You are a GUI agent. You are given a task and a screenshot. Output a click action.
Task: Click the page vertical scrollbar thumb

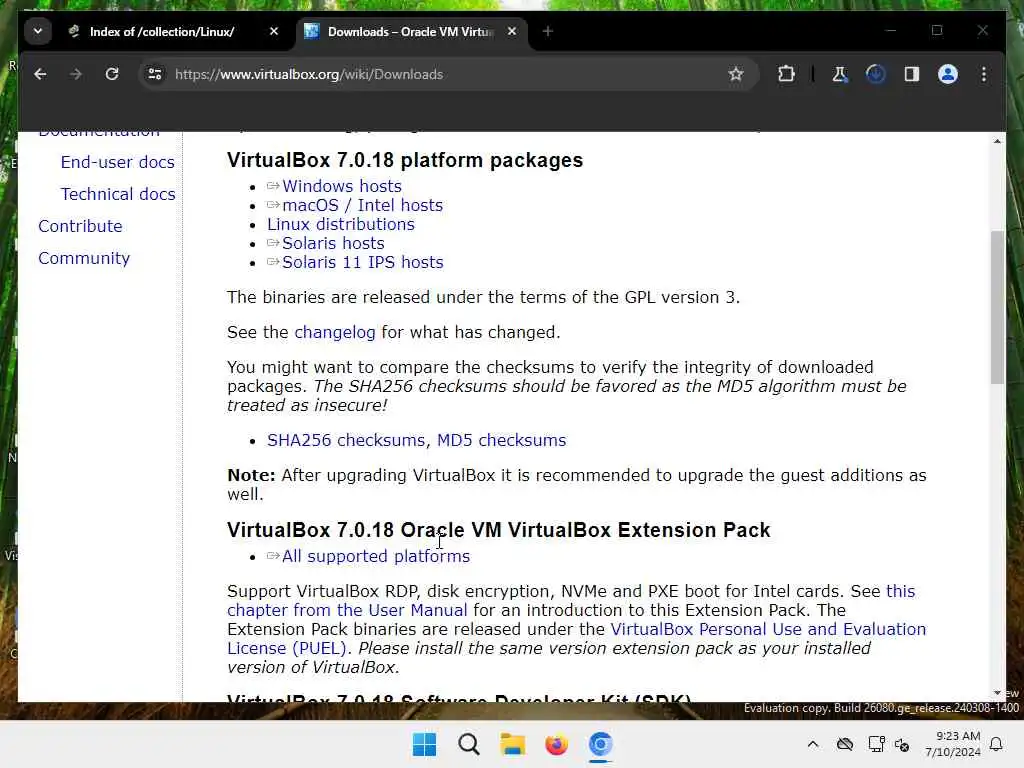pos(997,307)
